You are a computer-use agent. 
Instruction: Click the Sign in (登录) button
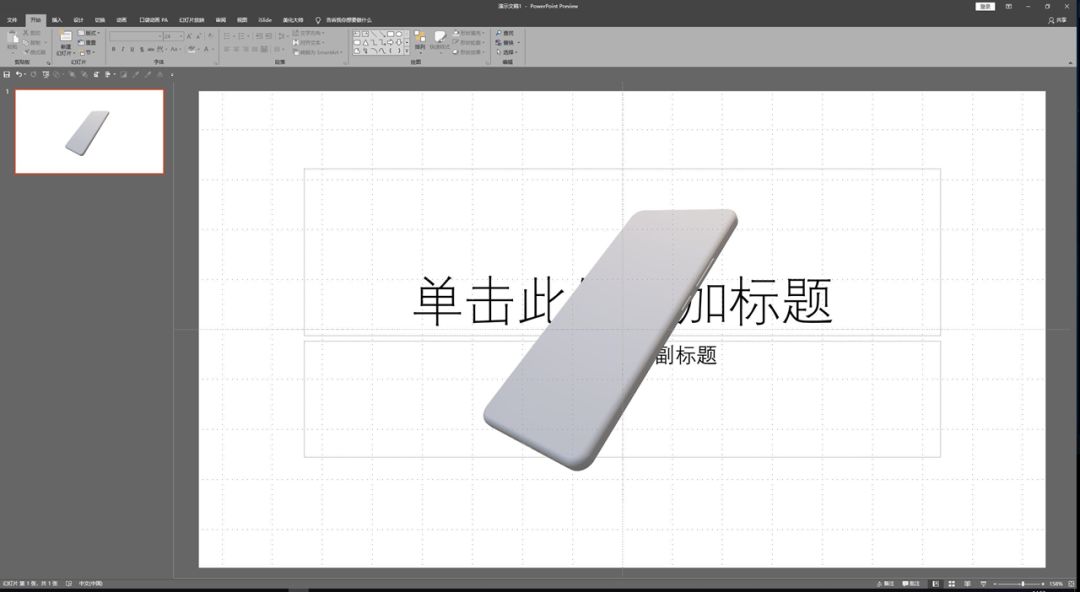[986, 6]
